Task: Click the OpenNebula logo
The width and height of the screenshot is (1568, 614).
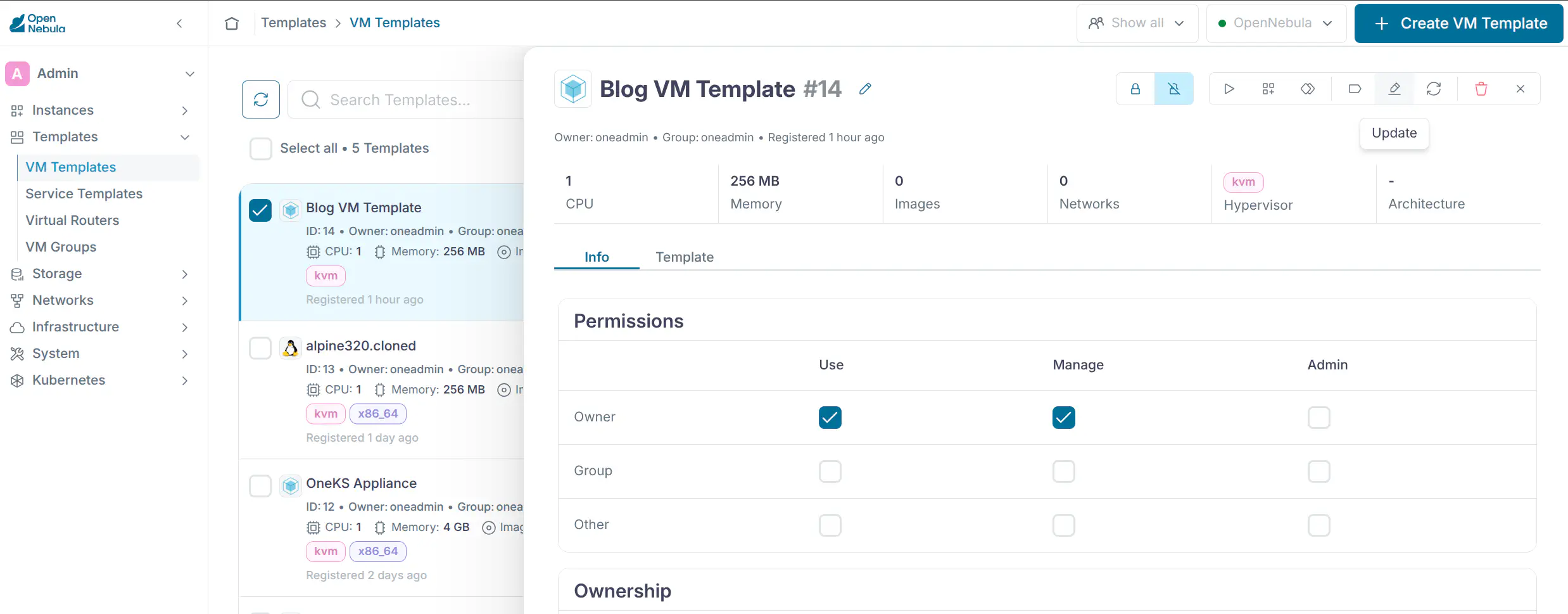Action: [38, 23]
